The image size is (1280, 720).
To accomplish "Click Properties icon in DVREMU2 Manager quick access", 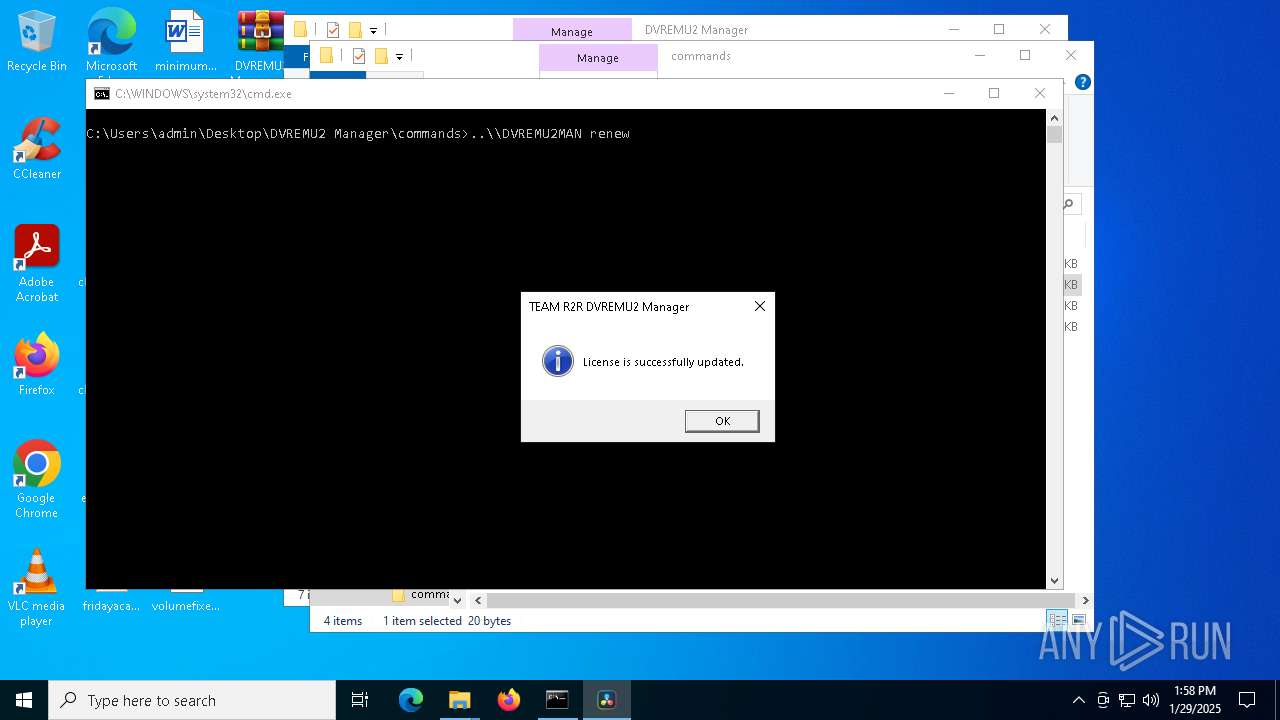I will click(x=333, y=30).
